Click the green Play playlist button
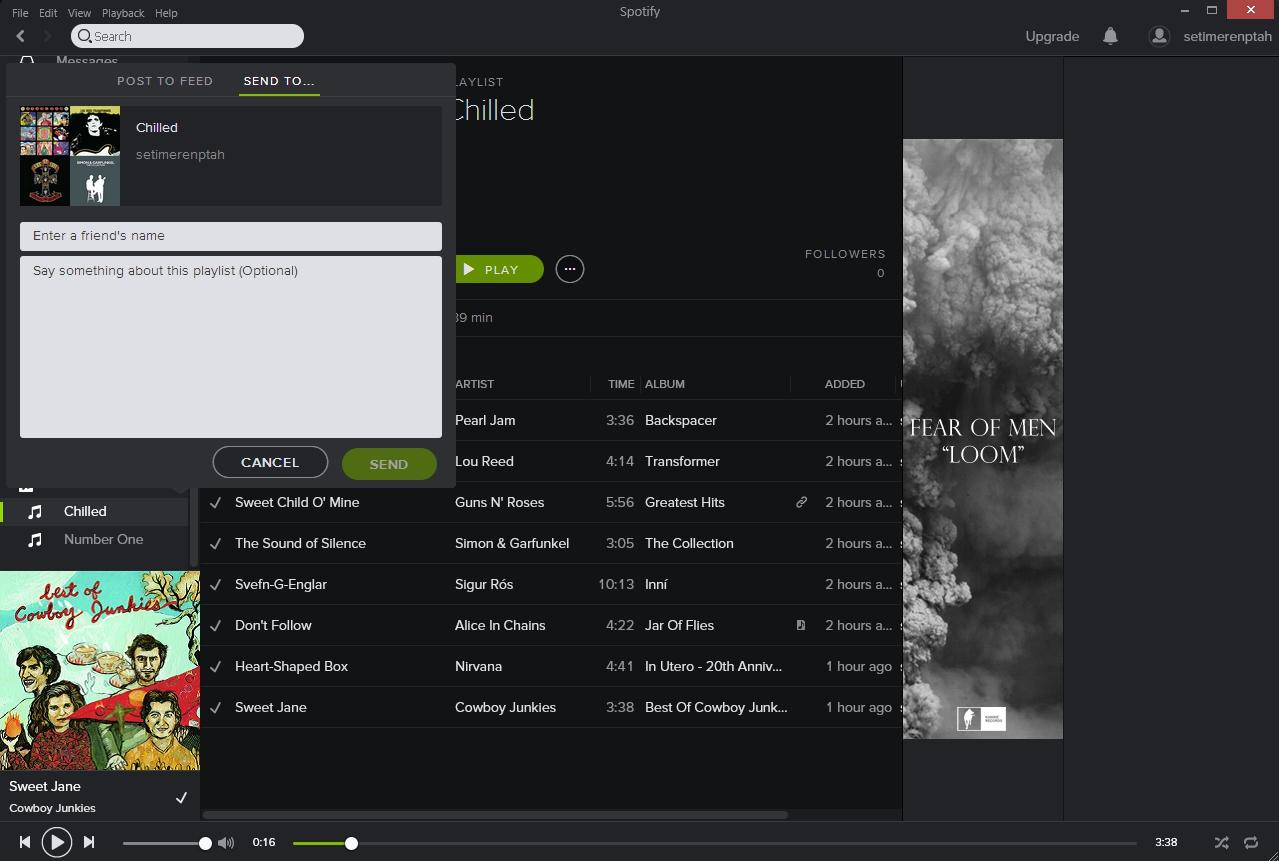Screen dimensions: 1279x861 click(x=499, y=269)
